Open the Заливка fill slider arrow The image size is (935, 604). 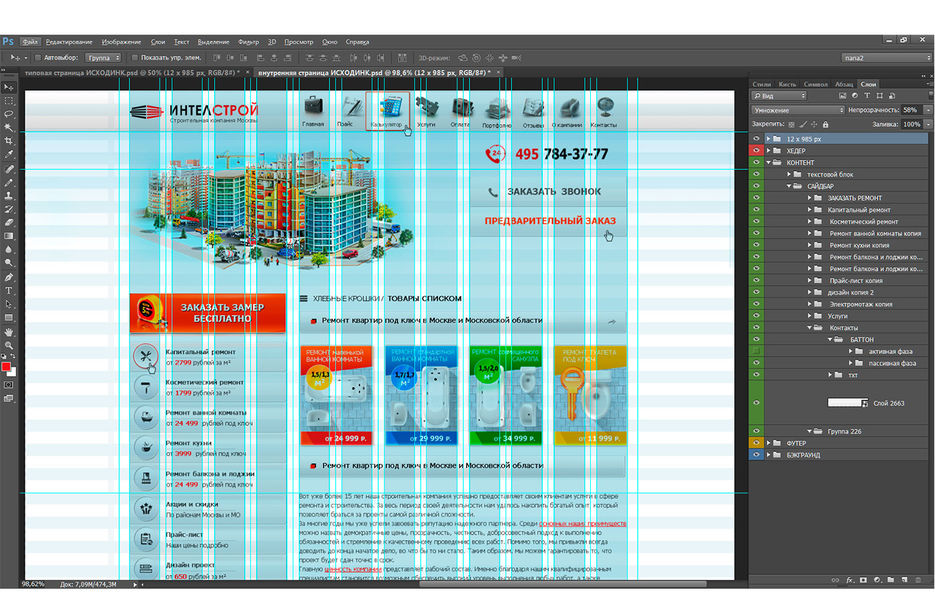[928, 125]
